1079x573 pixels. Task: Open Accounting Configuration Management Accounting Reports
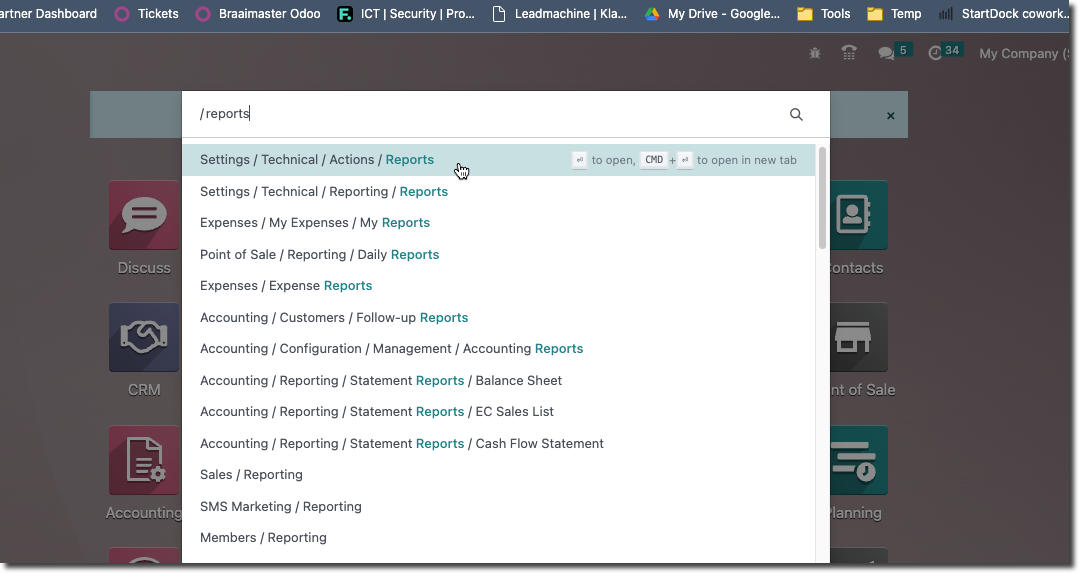click(x=499, y=349)
